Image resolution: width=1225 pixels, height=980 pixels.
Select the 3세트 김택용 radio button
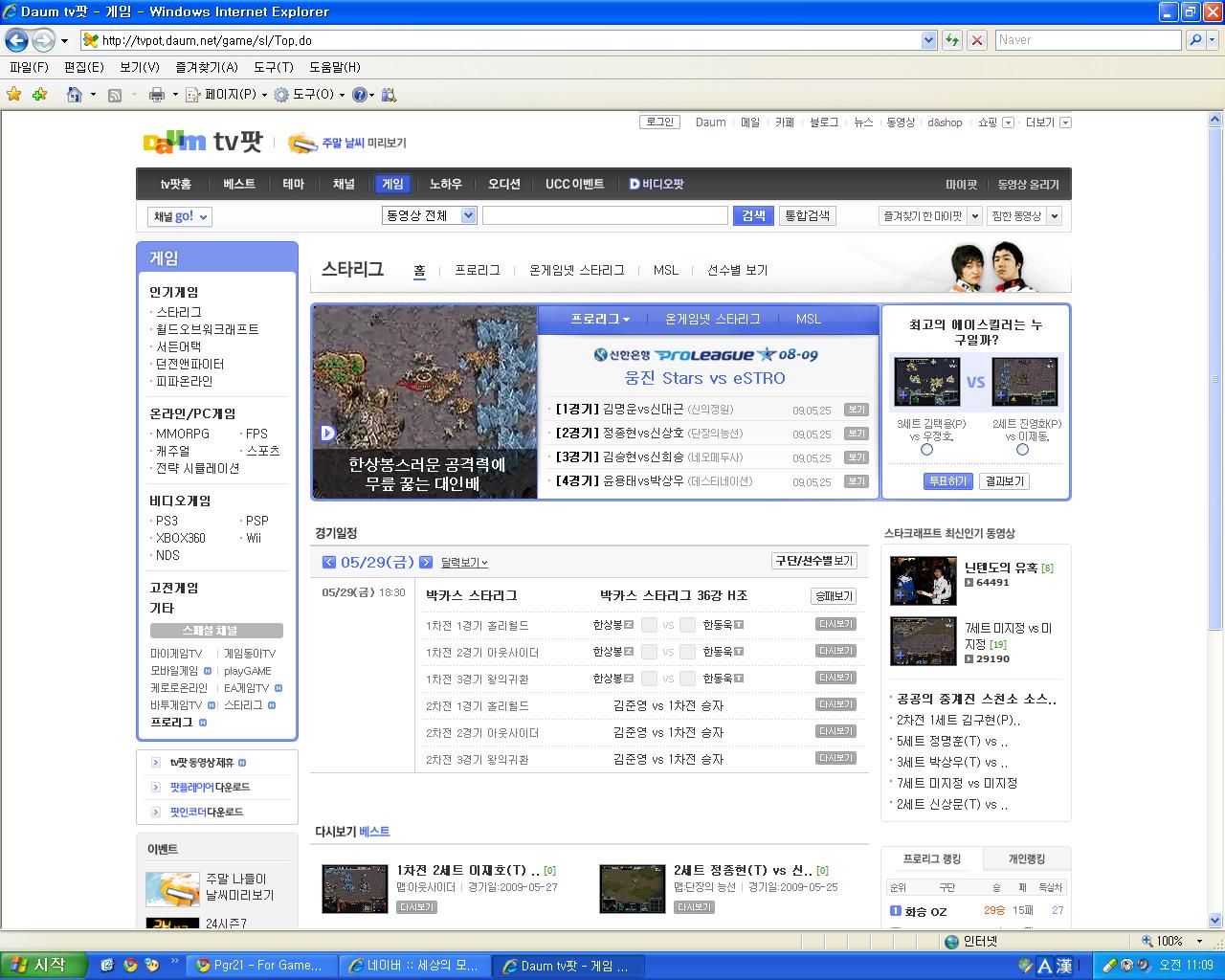click(926, 450)
